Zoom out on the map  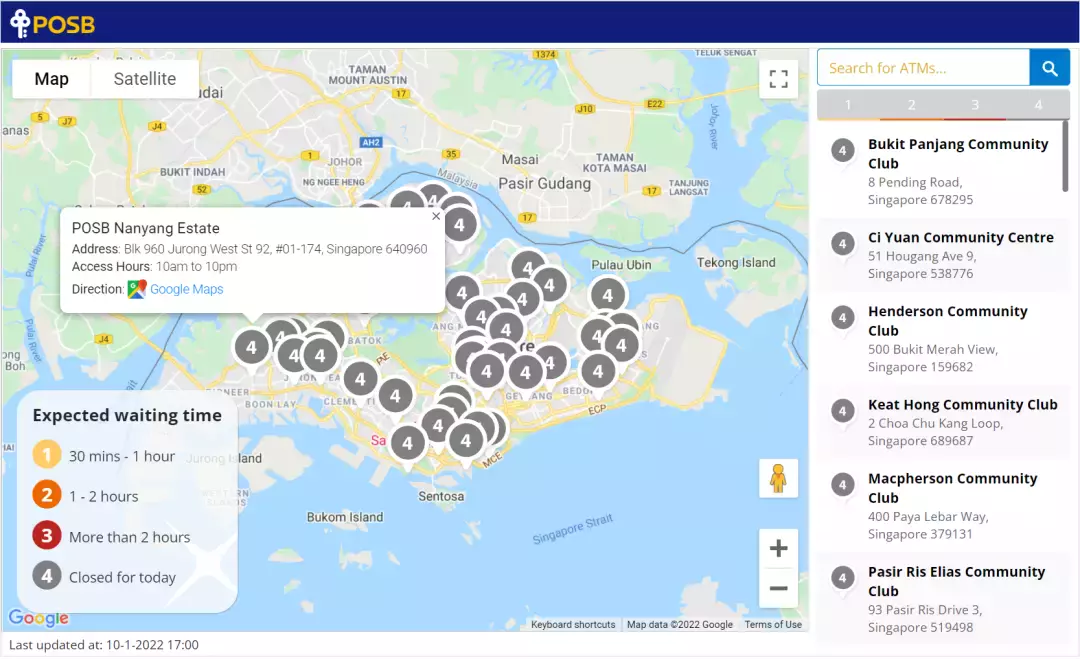click(x=778, y=588)
